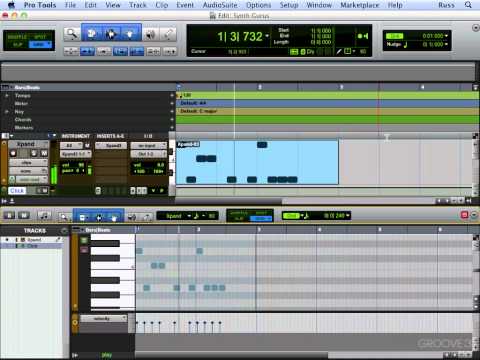The height and width of the screenshot is (360, 480).
Task: Mute the Click track
Action: point(44,190)
